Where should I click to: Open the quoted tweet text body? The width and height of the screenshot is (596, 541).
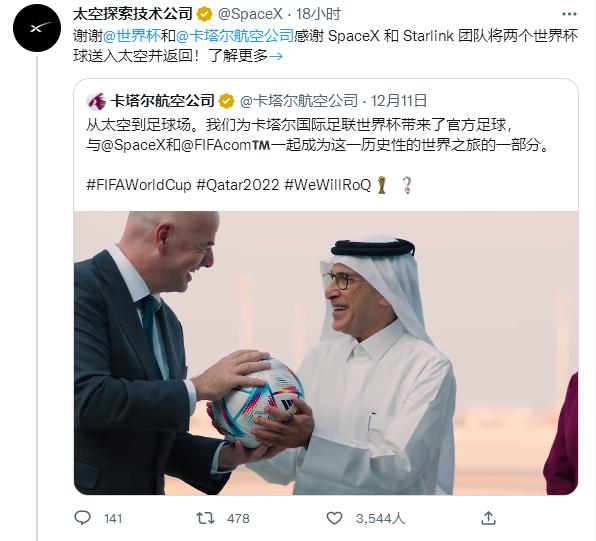click(318, 156)
